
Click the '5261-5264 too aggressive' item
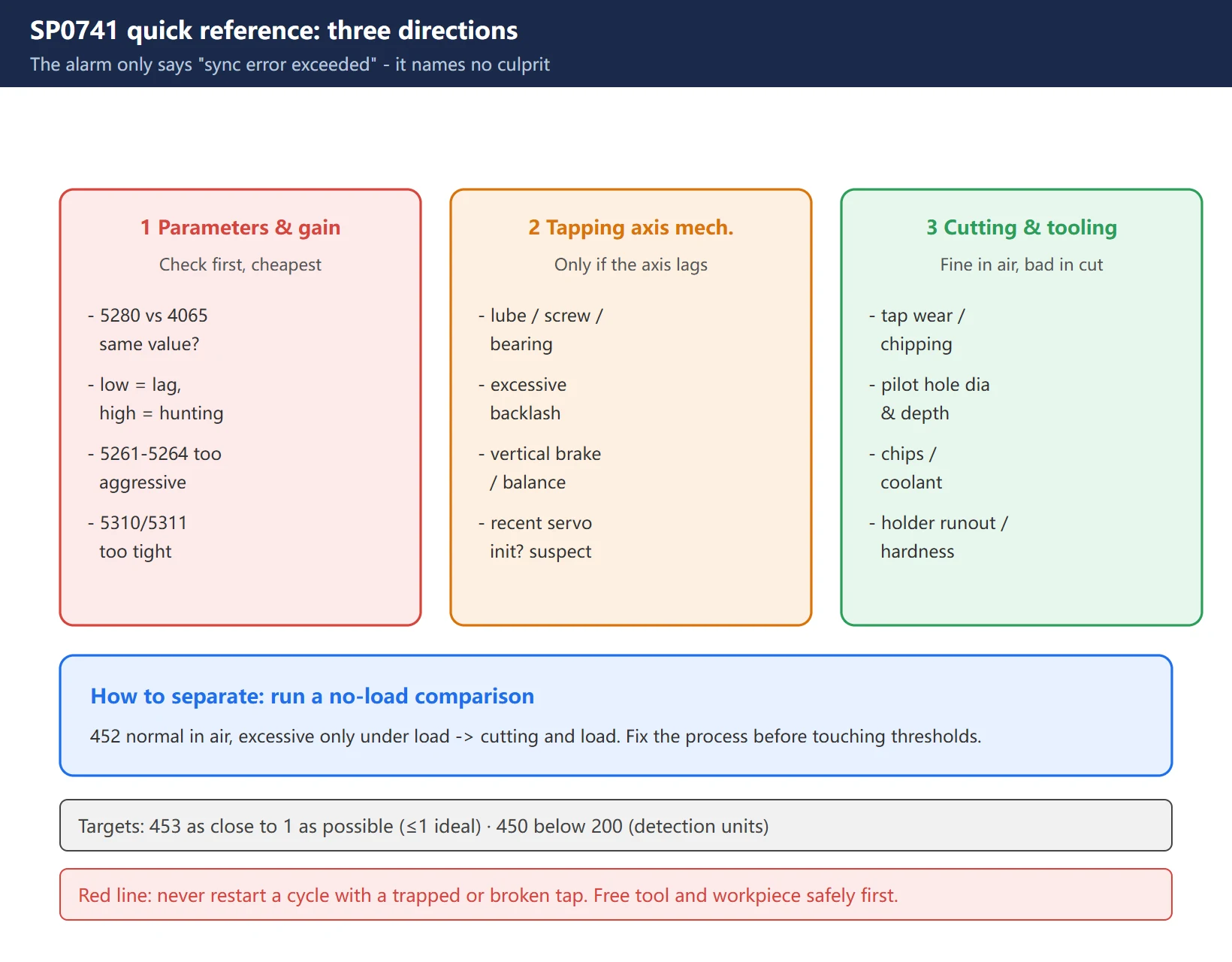(155, 468)
